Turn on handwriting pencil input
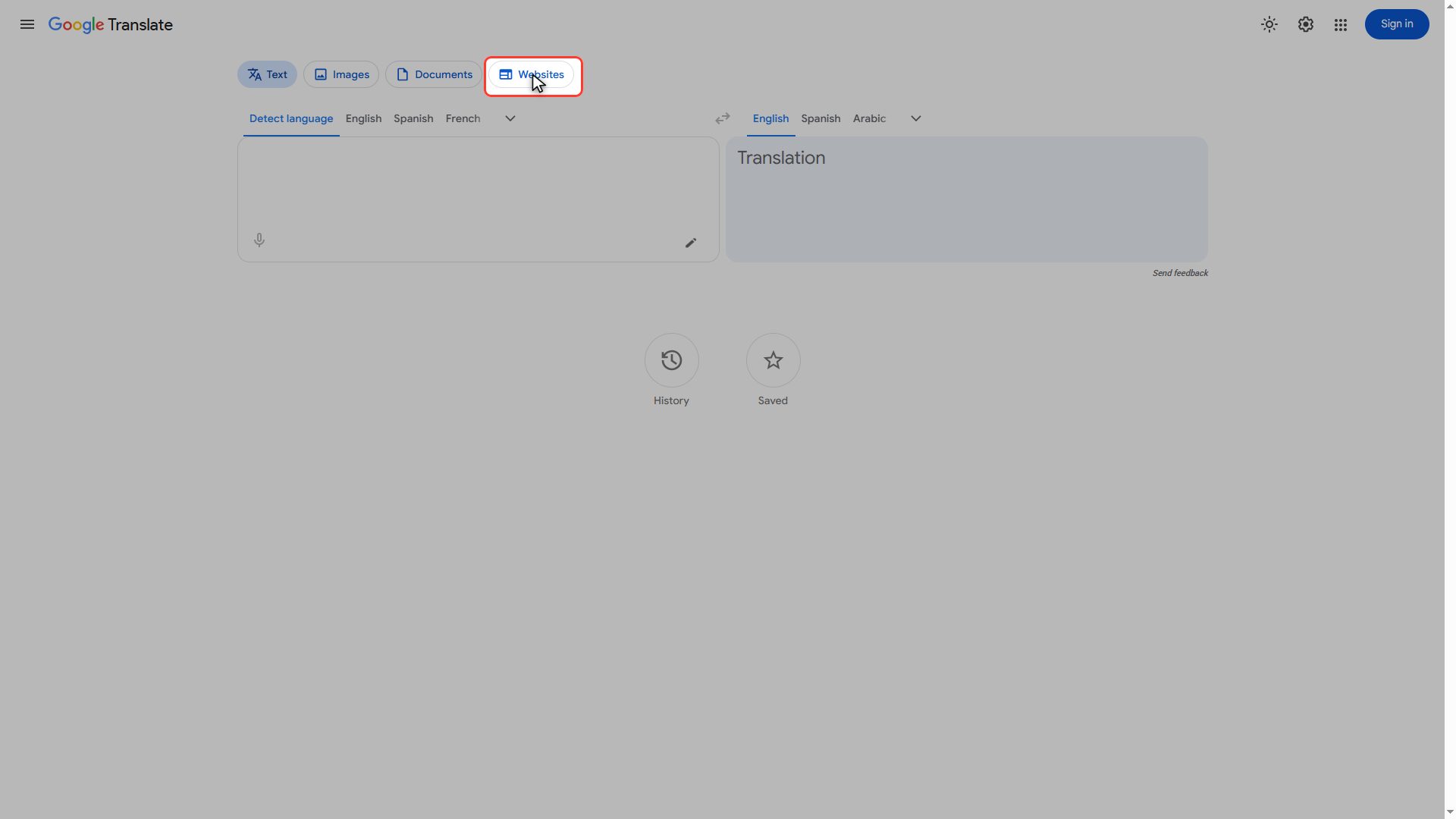Viewport: 1456px width, 819px height. point(691,243)
